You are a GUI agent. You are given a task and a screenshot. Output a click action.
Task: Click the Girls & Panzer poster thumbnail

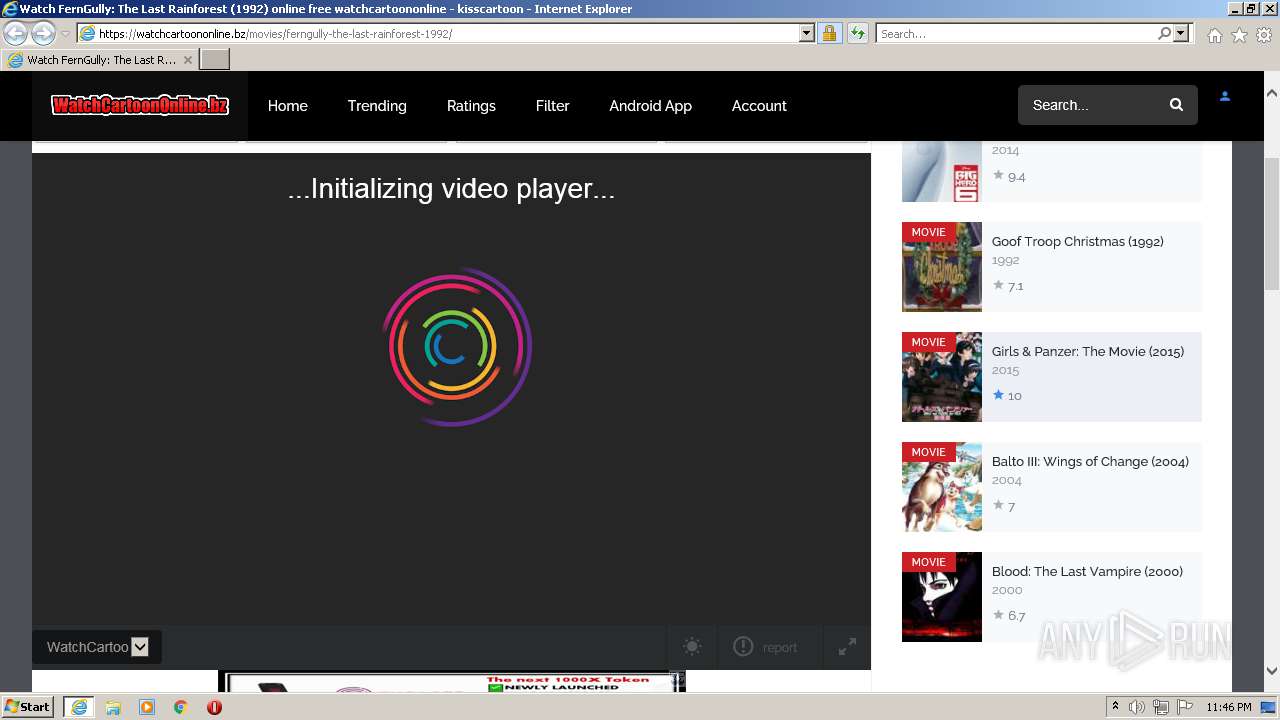coord(942,377)
